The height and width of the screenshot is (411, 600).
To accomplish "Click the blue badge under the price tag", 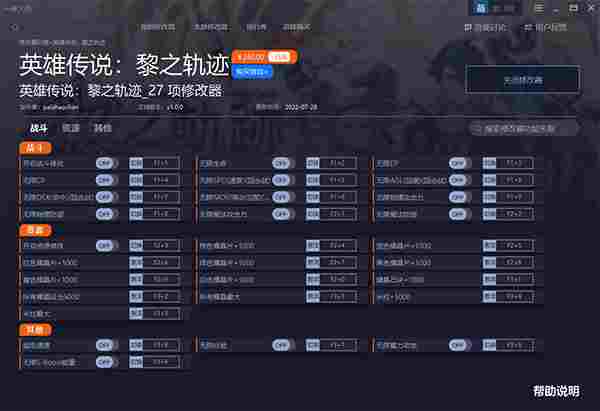I will pyautogui.click(x=252, y=72).
